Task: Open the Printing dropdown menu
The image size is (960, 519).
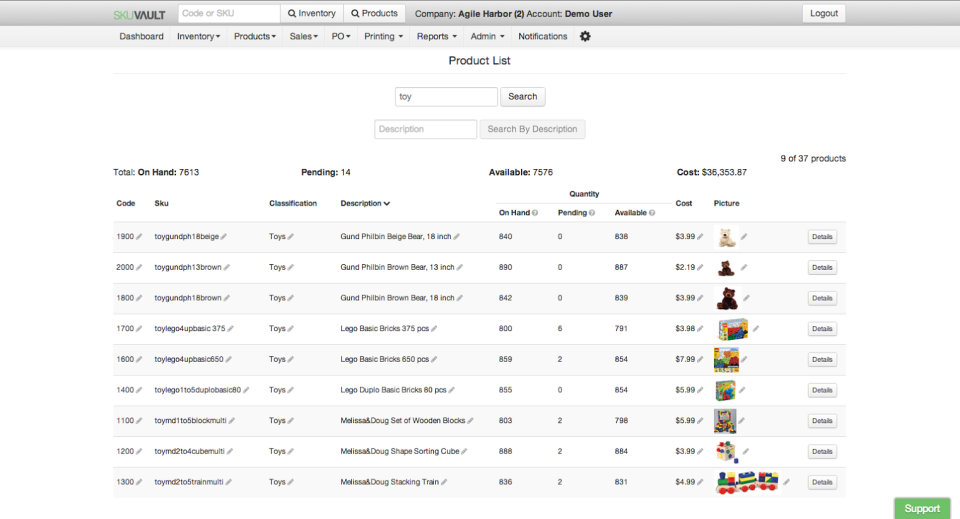Action: click(x=383, y=36)
